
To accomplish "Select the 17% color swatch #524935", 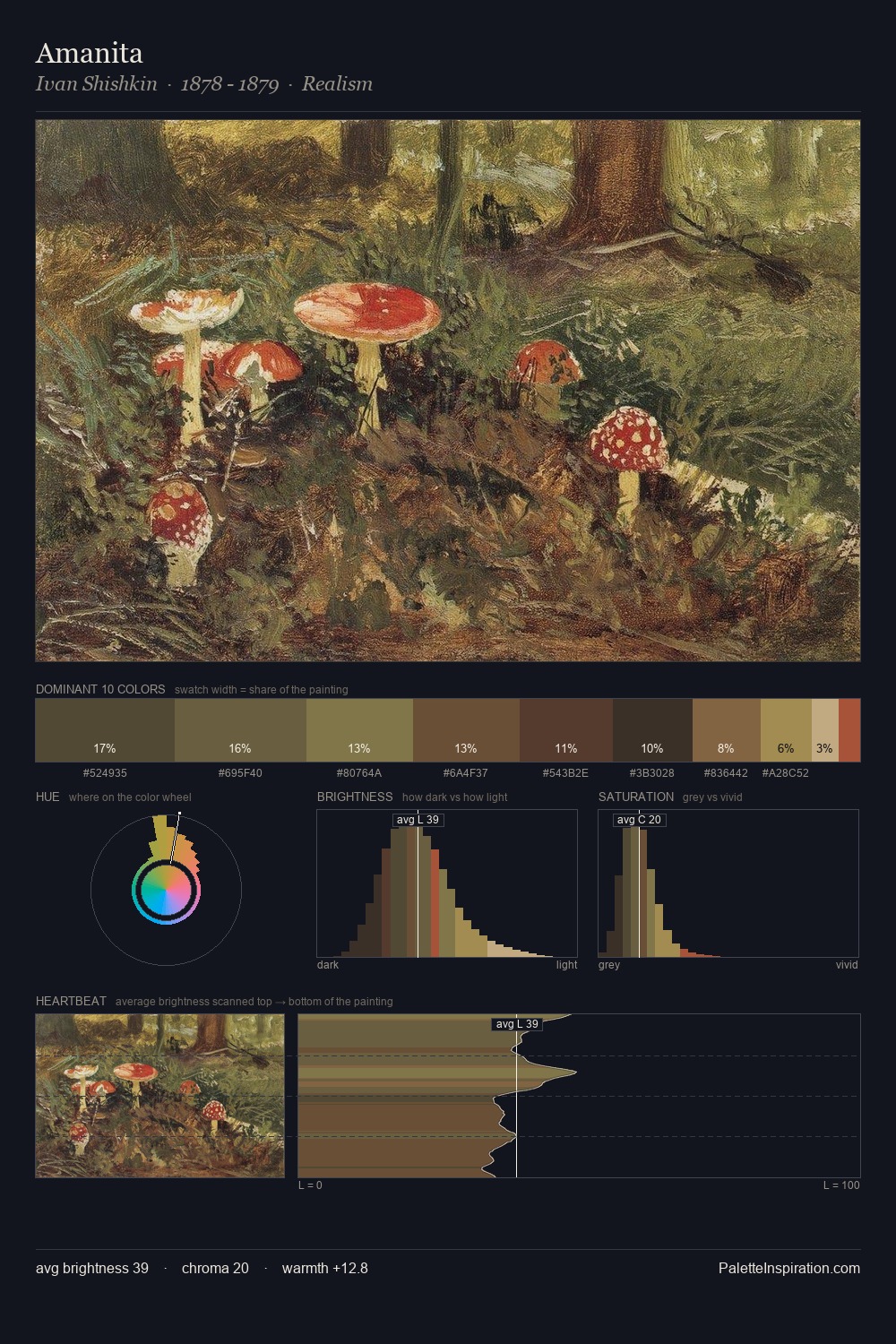I will coord(105,730).
